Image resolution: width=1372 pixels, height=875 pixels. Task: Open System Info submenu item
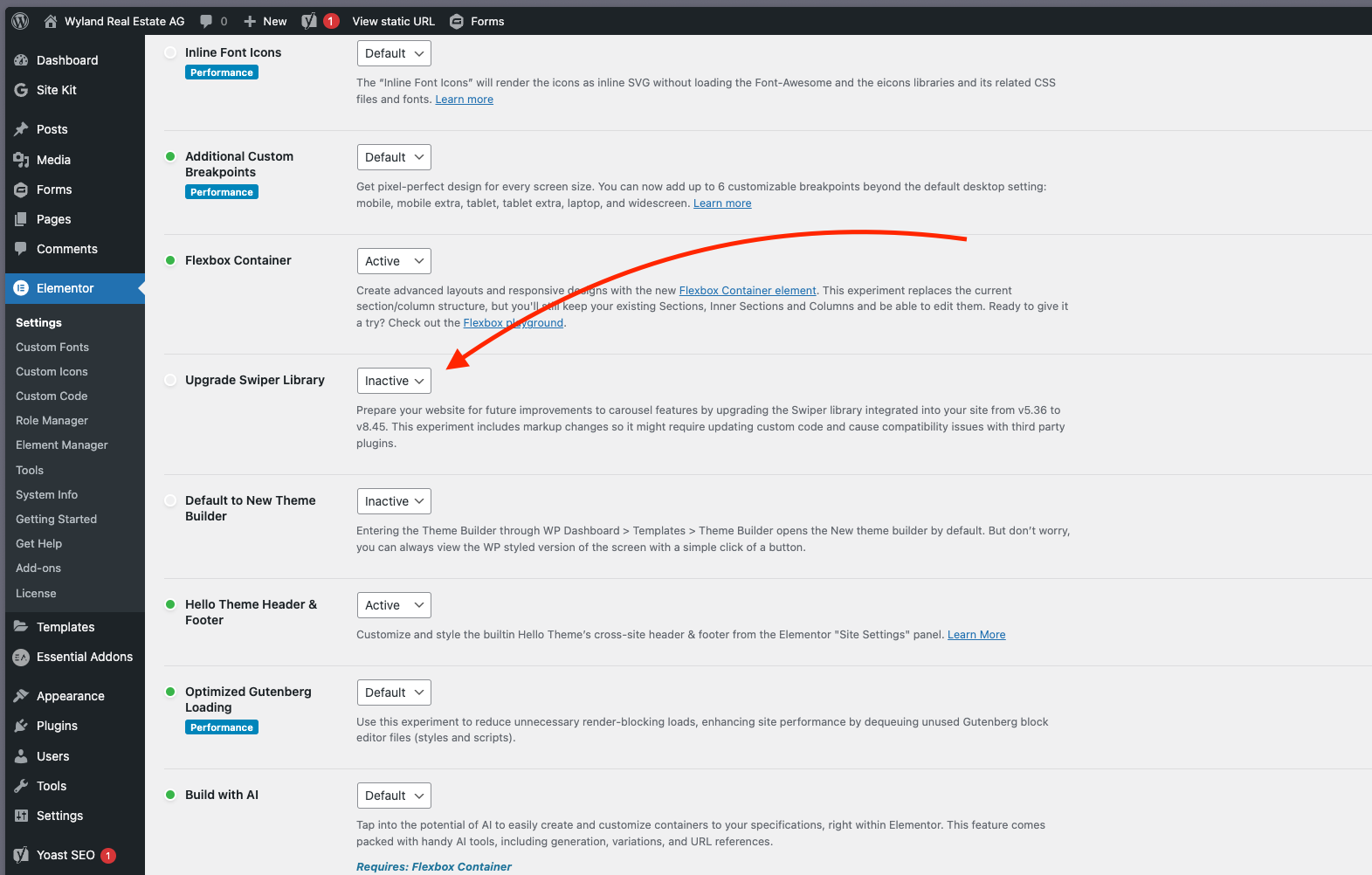(46, 494)
